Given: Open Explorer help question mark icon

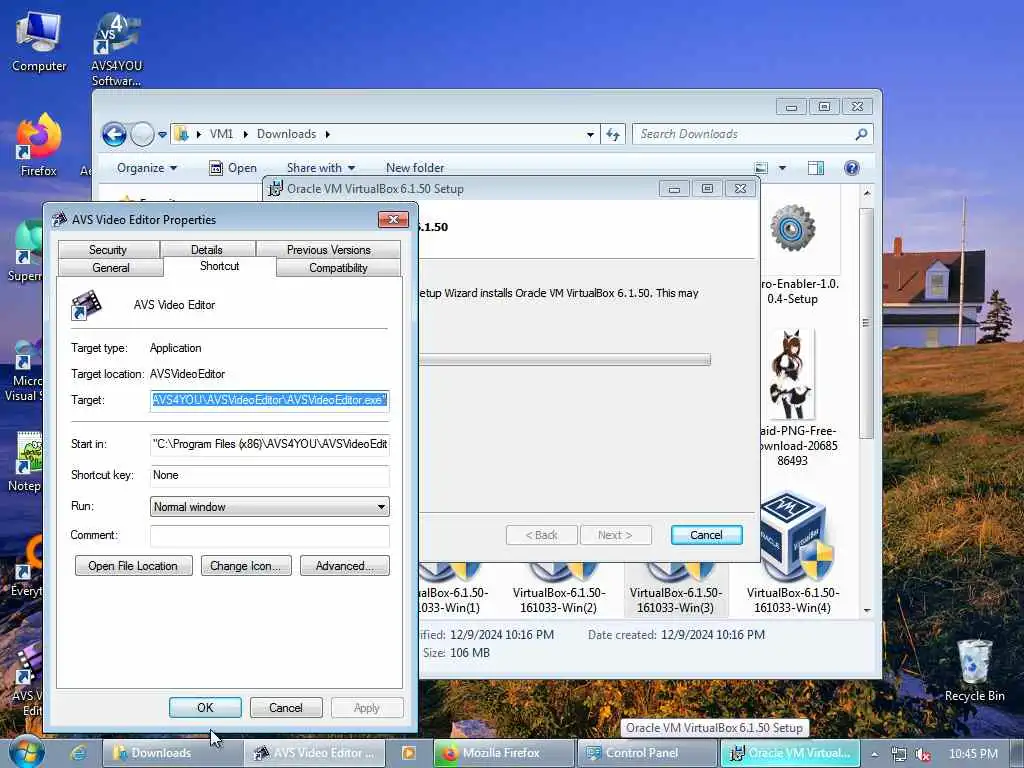Looking at the screenshot, I should click(852, 168).
